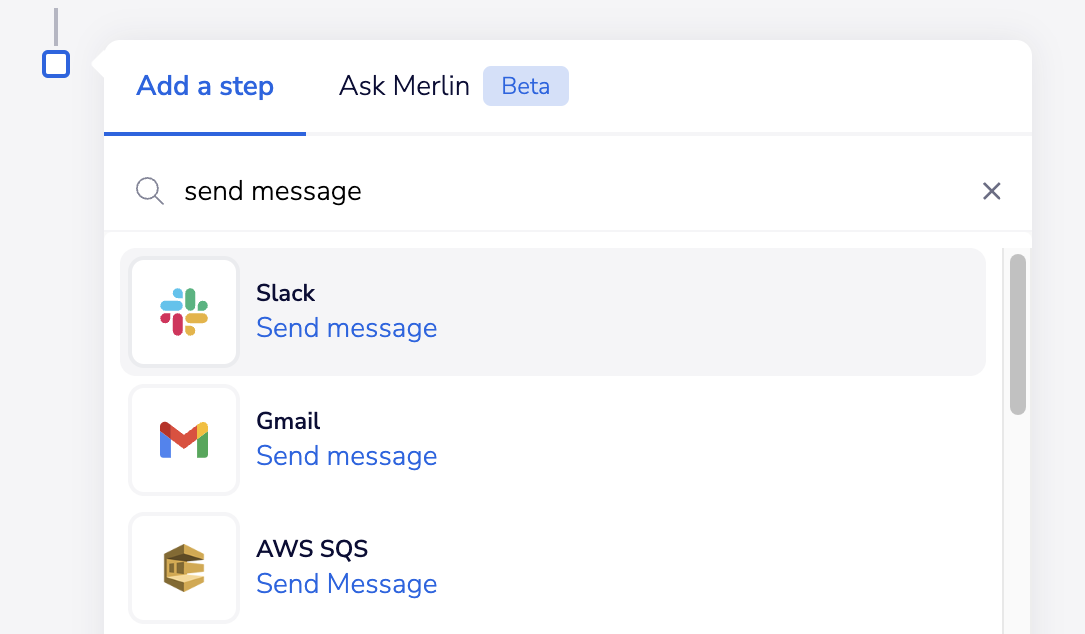This screenshot has width=1085, height=634.
Task: Click the AWS SQS app icon
Action: coord(184,568)
